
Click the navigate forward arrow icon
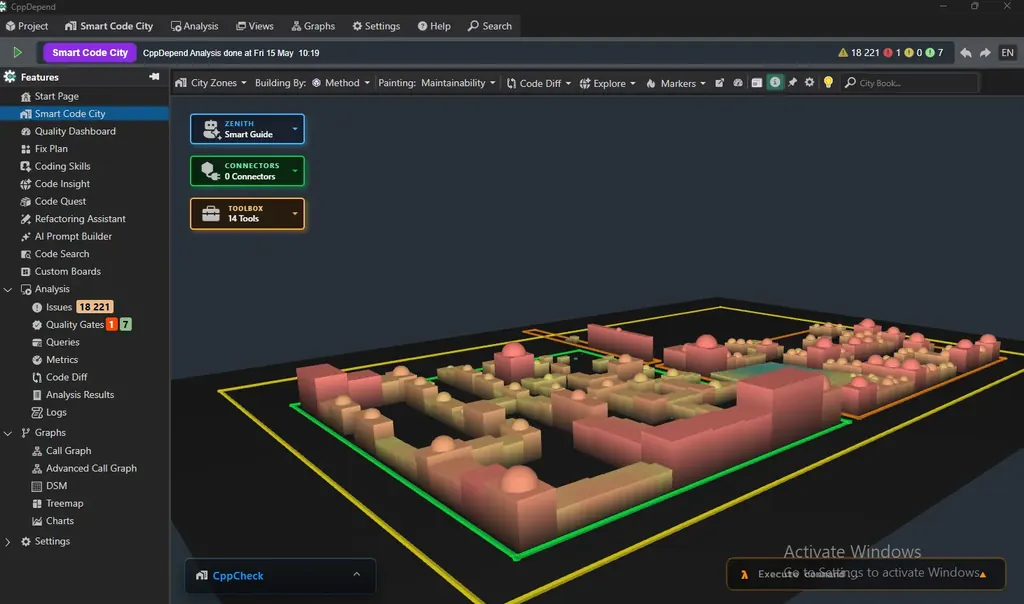985,53
